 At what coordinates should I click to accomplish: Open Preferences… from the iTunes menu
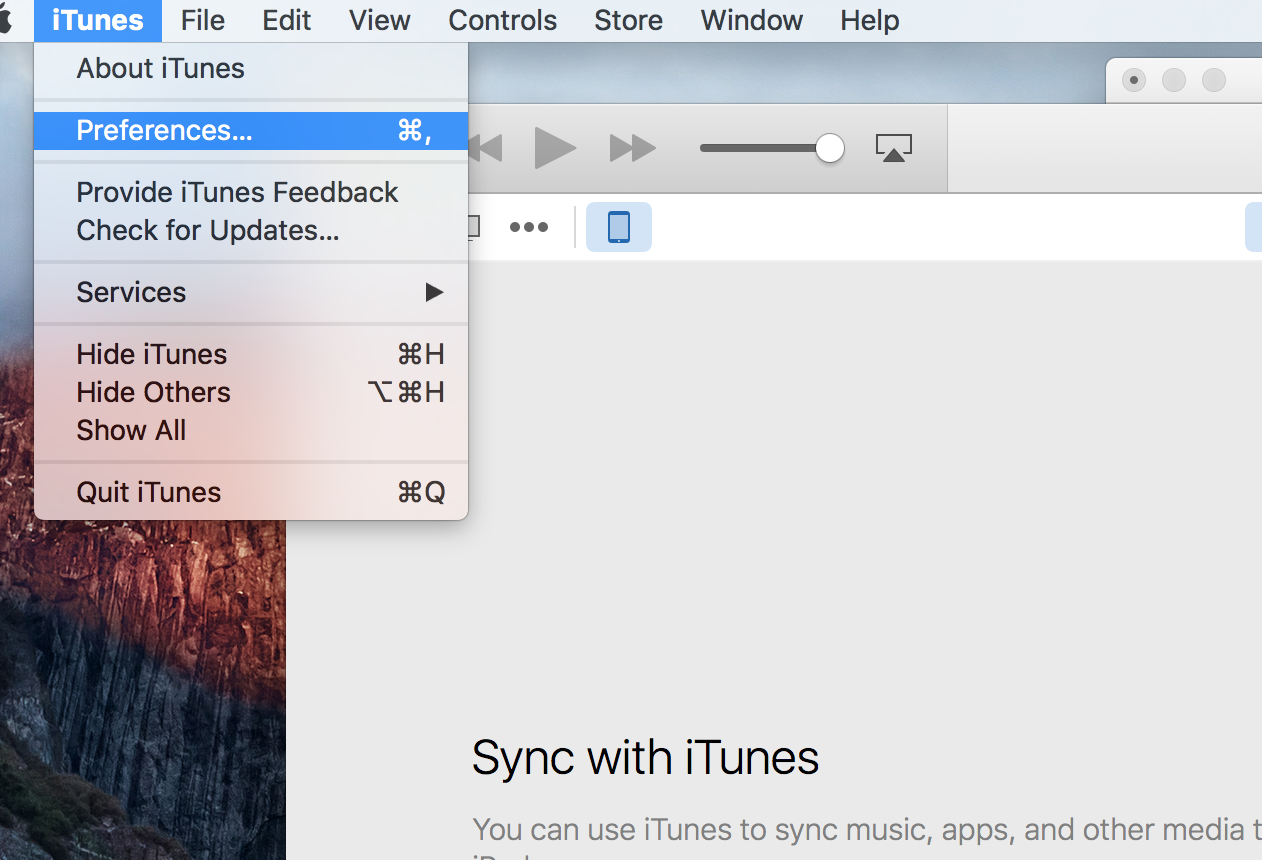pos(251,130)
